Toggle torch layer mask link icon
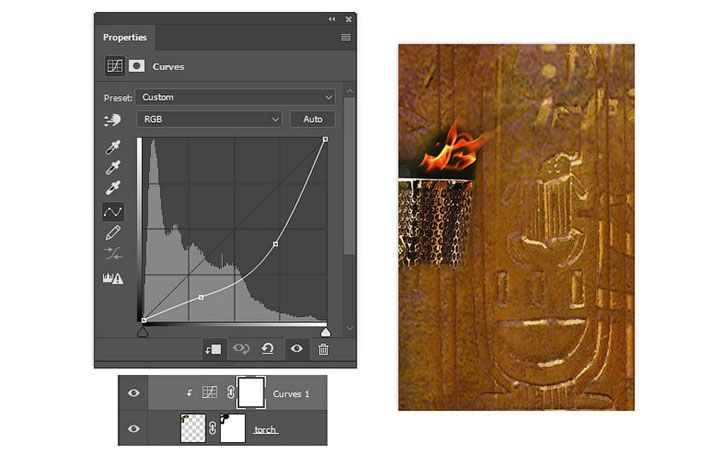This screenshot has height=455, width=725. tap(213, 428)
